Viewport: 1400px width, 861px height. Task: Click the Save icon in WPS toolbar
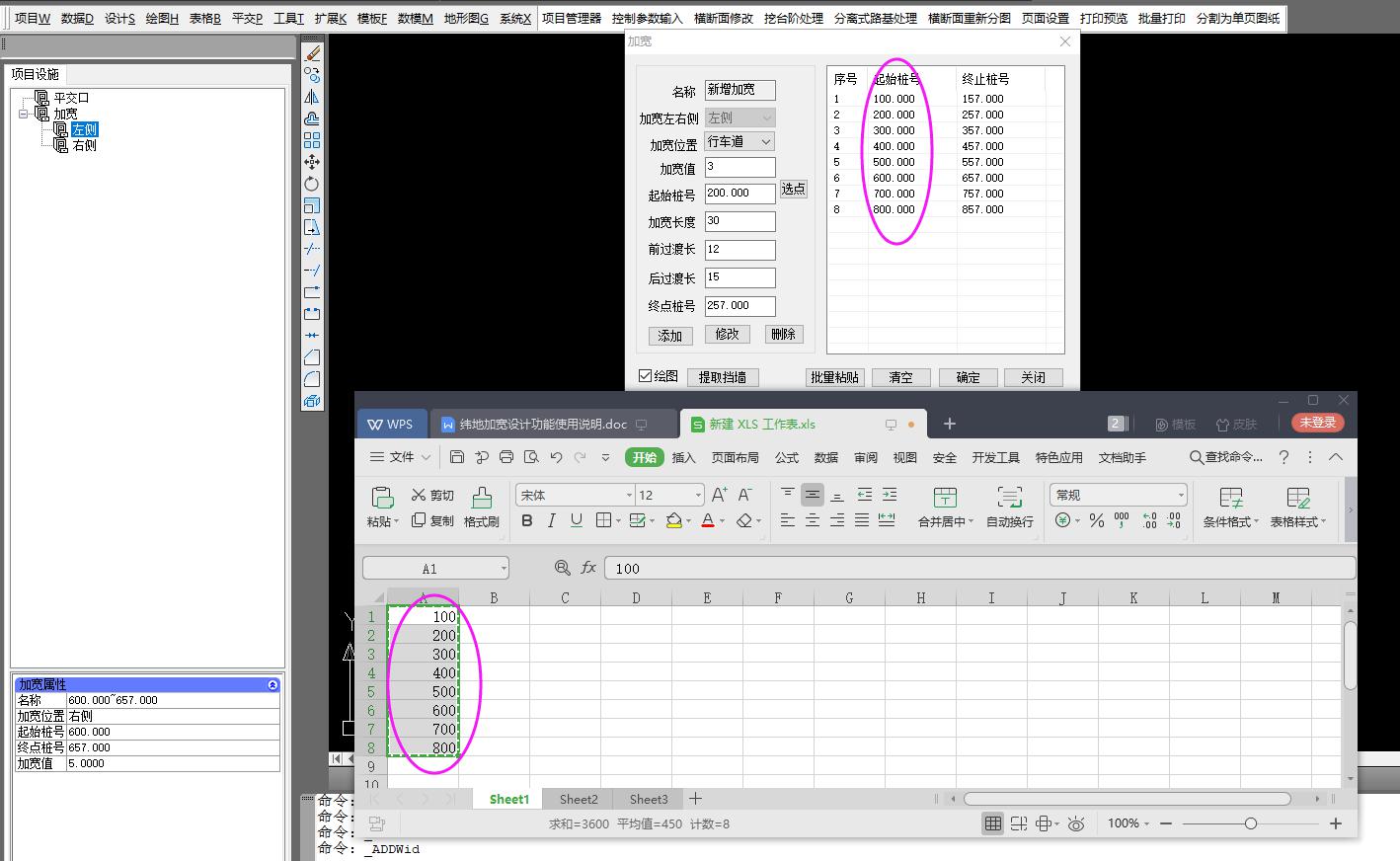tap(456, 457)
